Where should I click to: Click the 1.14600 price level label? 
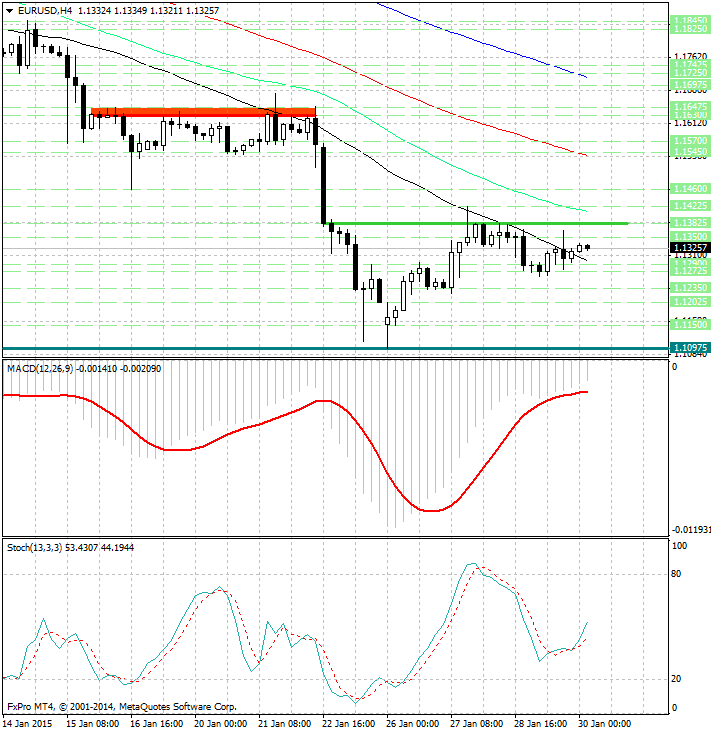[690, 189]
